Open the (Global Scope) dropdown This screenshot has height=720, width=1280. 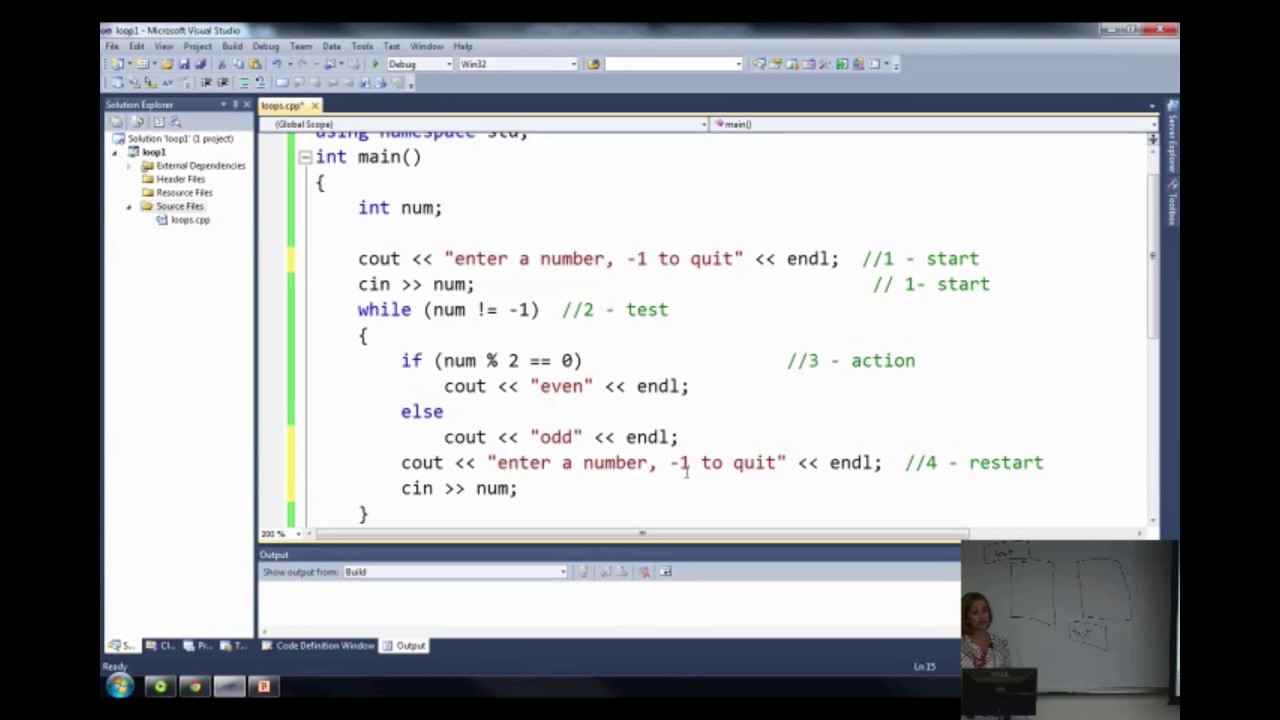[704, 124]
